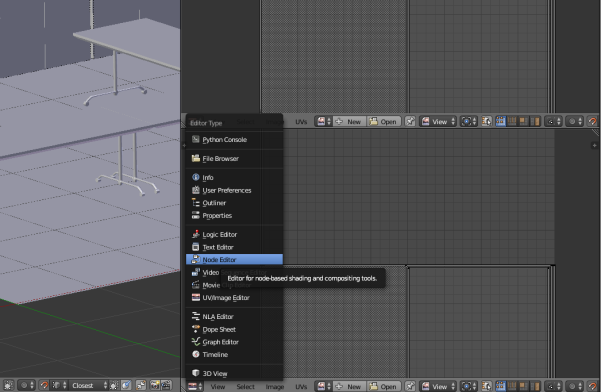The image size is (601, 392).
Task: Browse images dropdown in upper header
Action: point(323,121)
